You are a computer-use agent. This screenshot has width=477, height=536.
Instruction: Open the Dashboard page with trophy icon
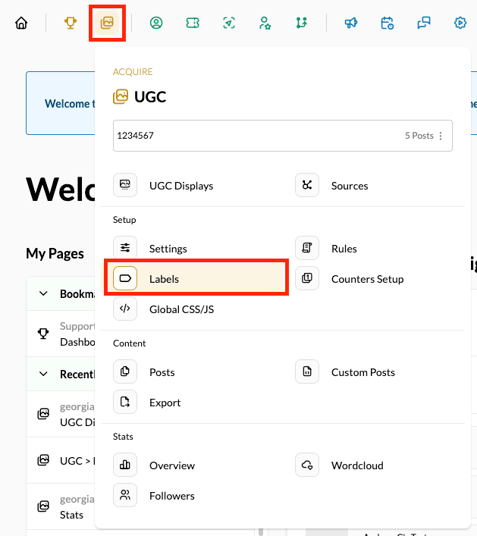tap(61, 334)
